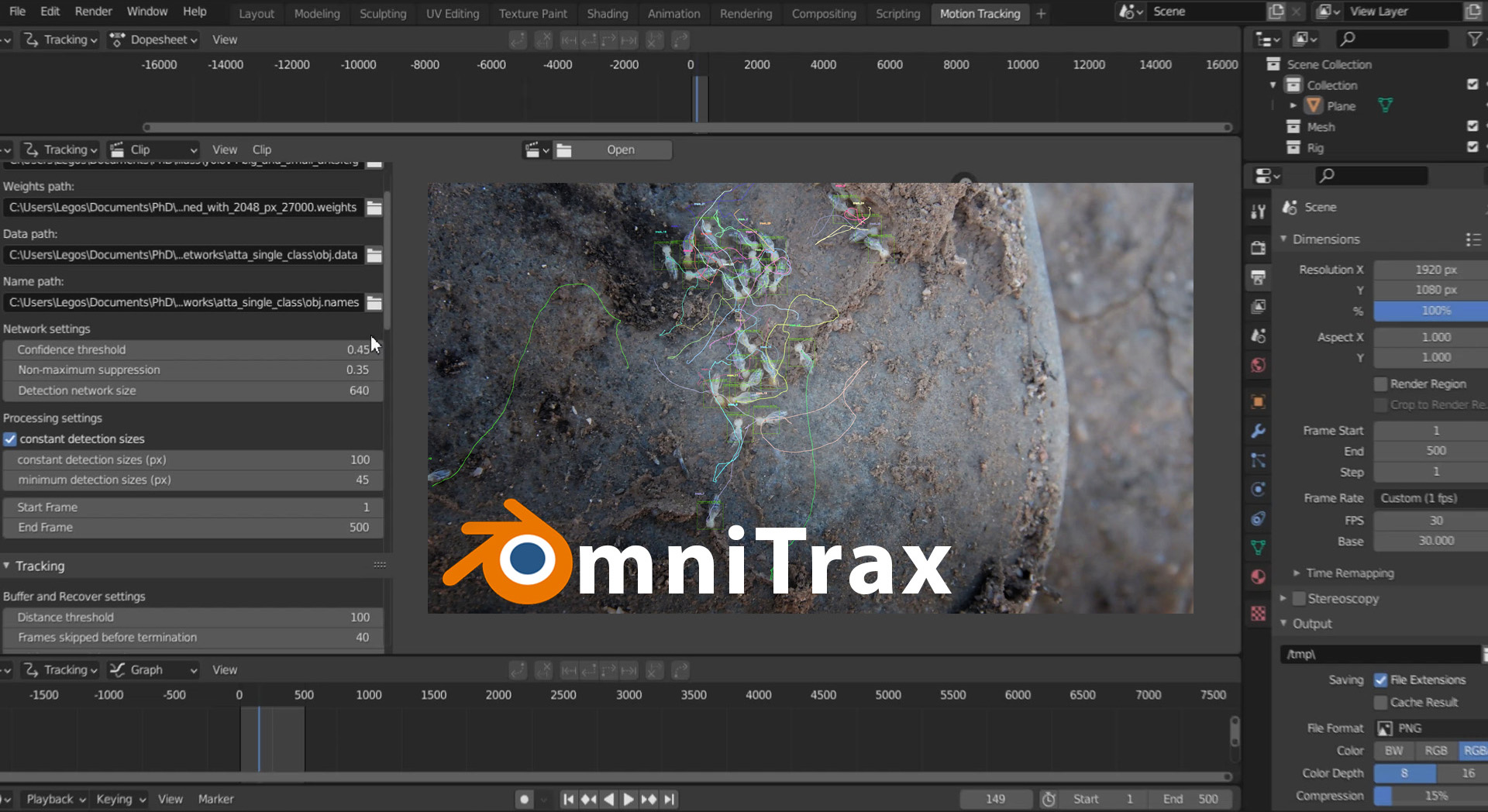The height and width of the screenshot is (812, 1488).
Task: Adjust the Resolution percentage slider
Action: (1431, 311)
